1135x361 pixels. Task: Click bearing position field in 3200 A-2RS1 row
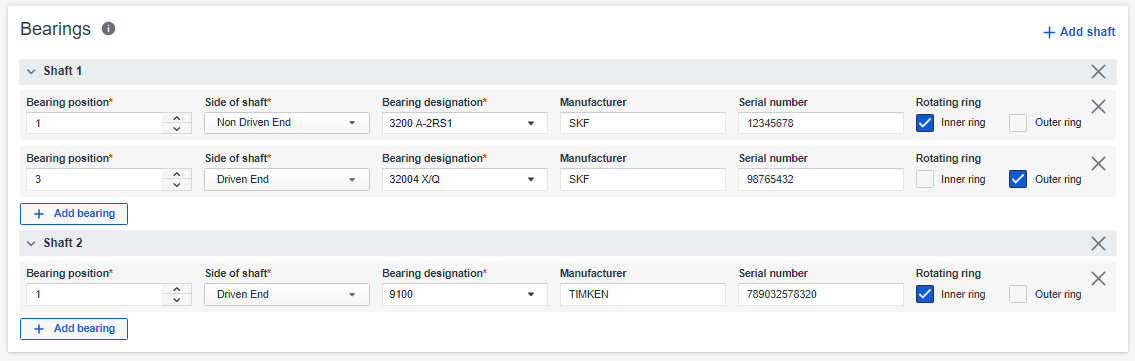tap(95, 123)
